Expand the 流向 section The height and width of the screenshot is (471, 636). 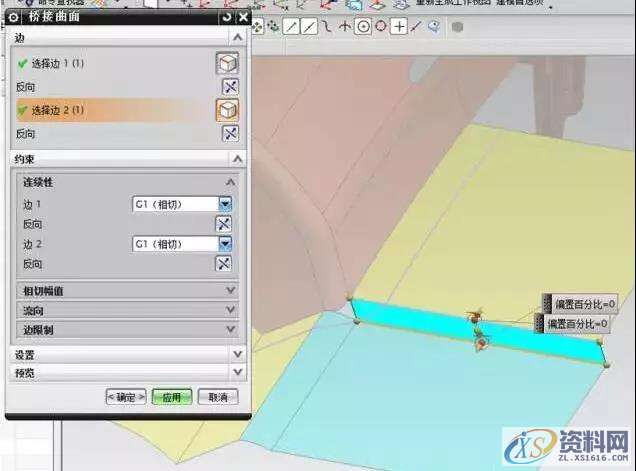[231, 310]
